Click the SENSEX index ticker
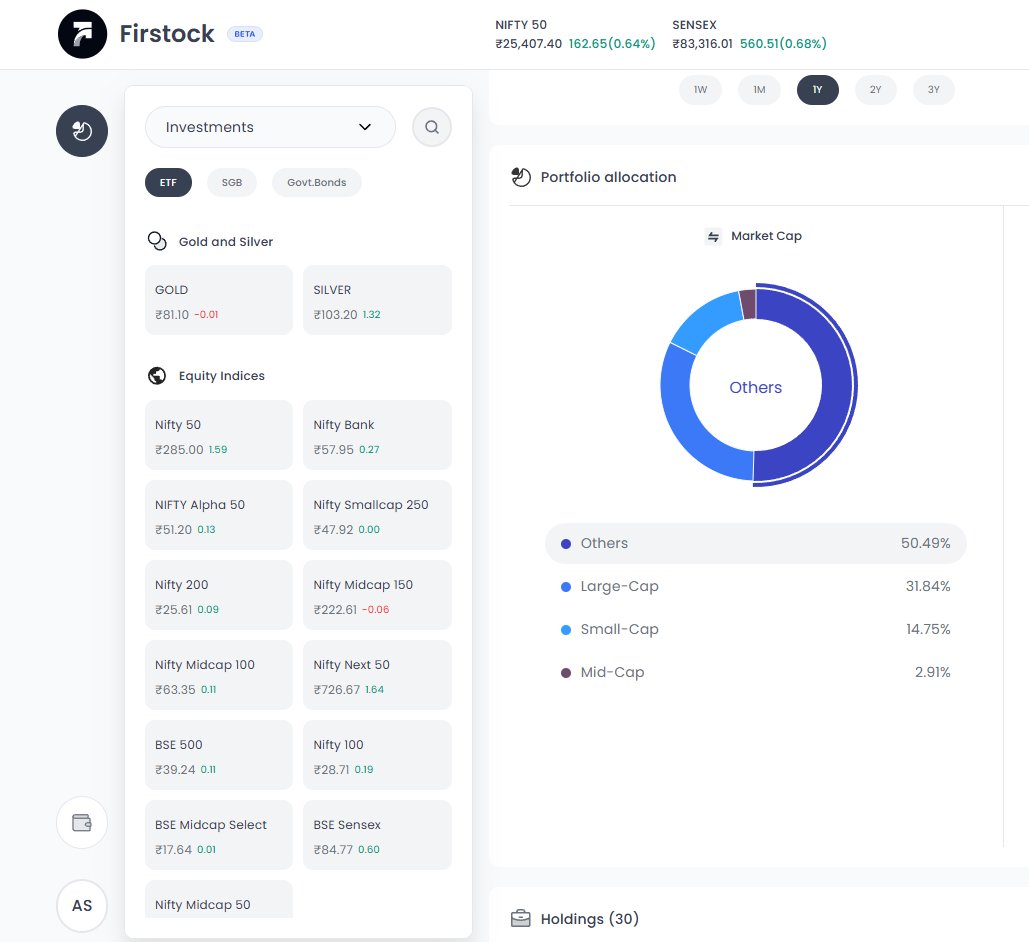Screen dimensions: 1029x942 click(x=749, y=34)
